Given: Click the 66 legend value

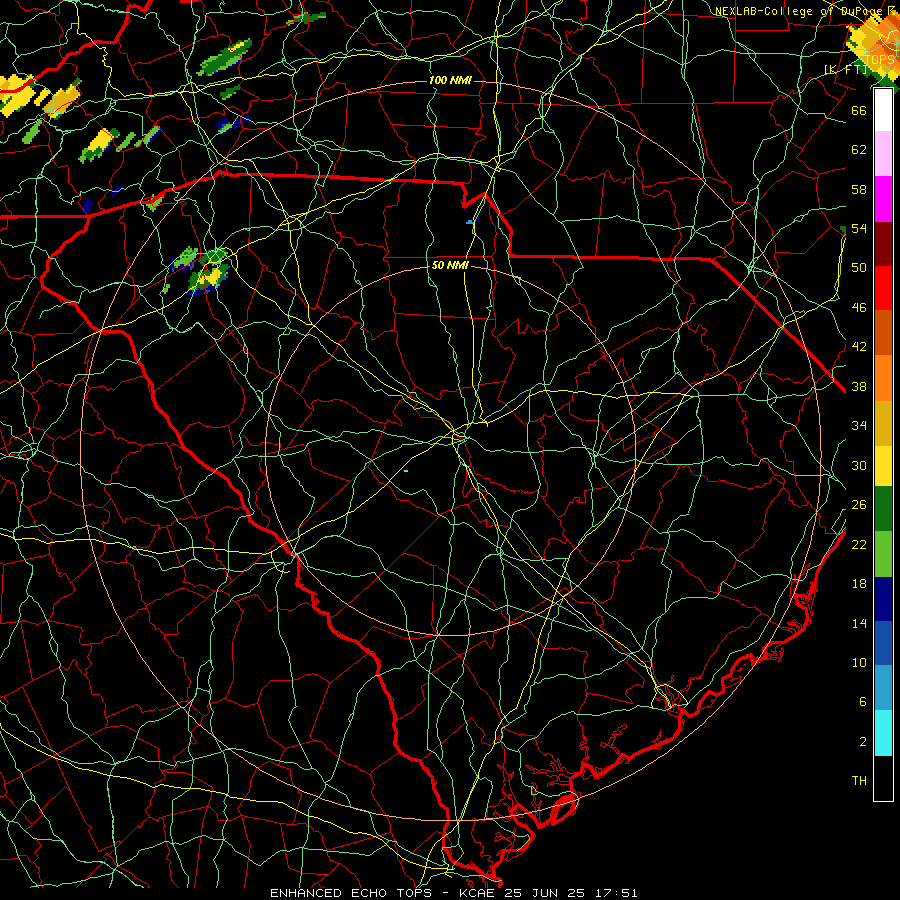Looking at the screenshot, I should tap(859, 110).
